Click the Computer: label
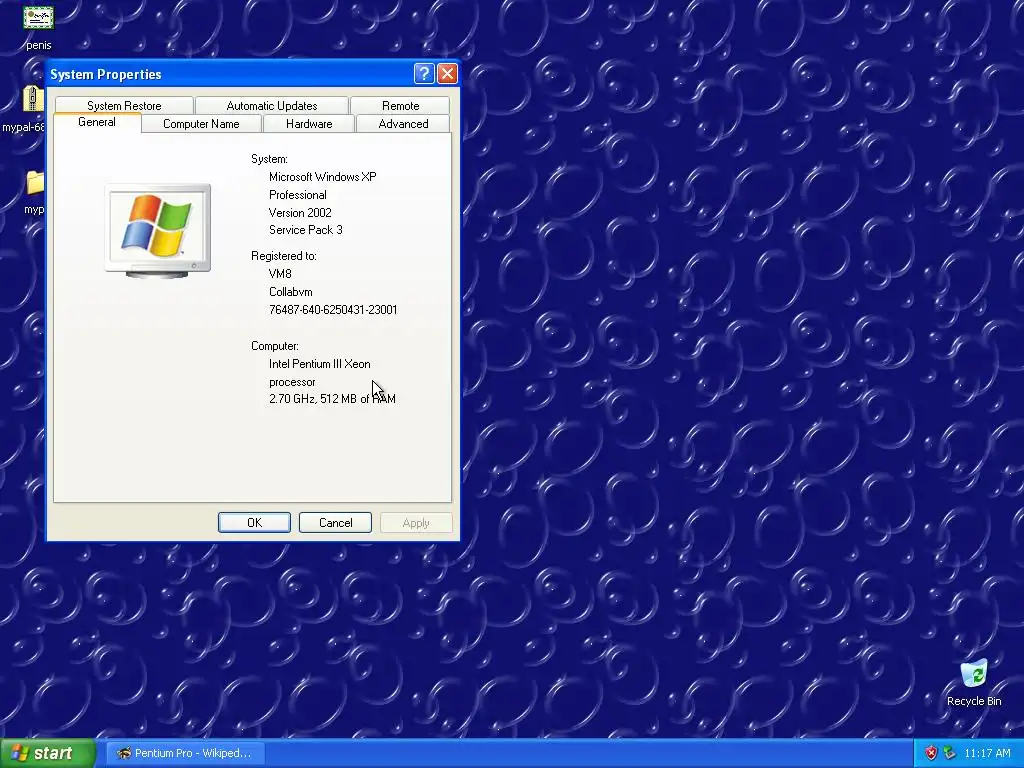 click(274, 346)
